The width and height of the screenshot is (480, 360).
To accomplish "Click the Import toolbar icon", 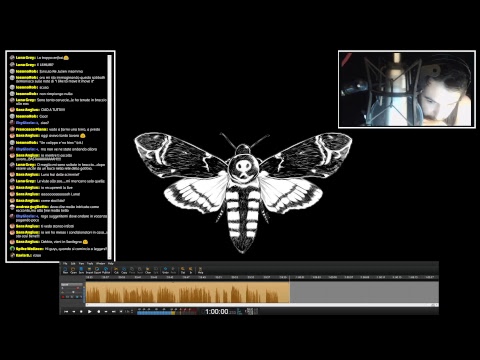I will [89, 270].
